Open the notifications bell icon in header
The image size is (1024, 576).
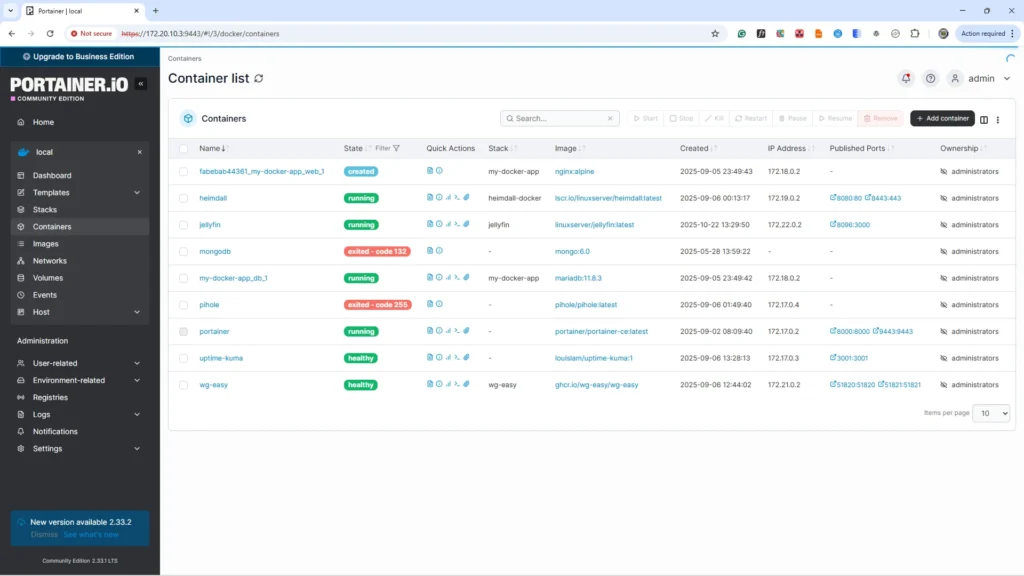pos(906,78)
